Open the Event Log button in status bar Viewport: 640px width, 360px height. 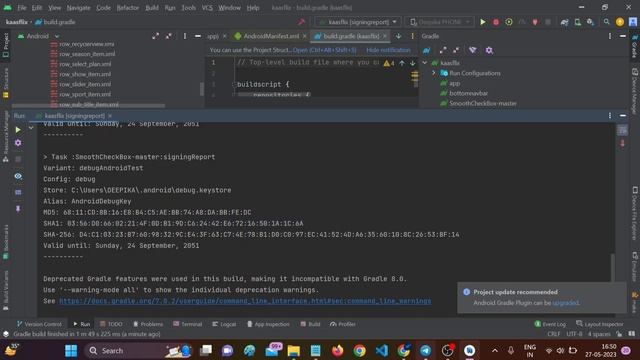(550, 324)
